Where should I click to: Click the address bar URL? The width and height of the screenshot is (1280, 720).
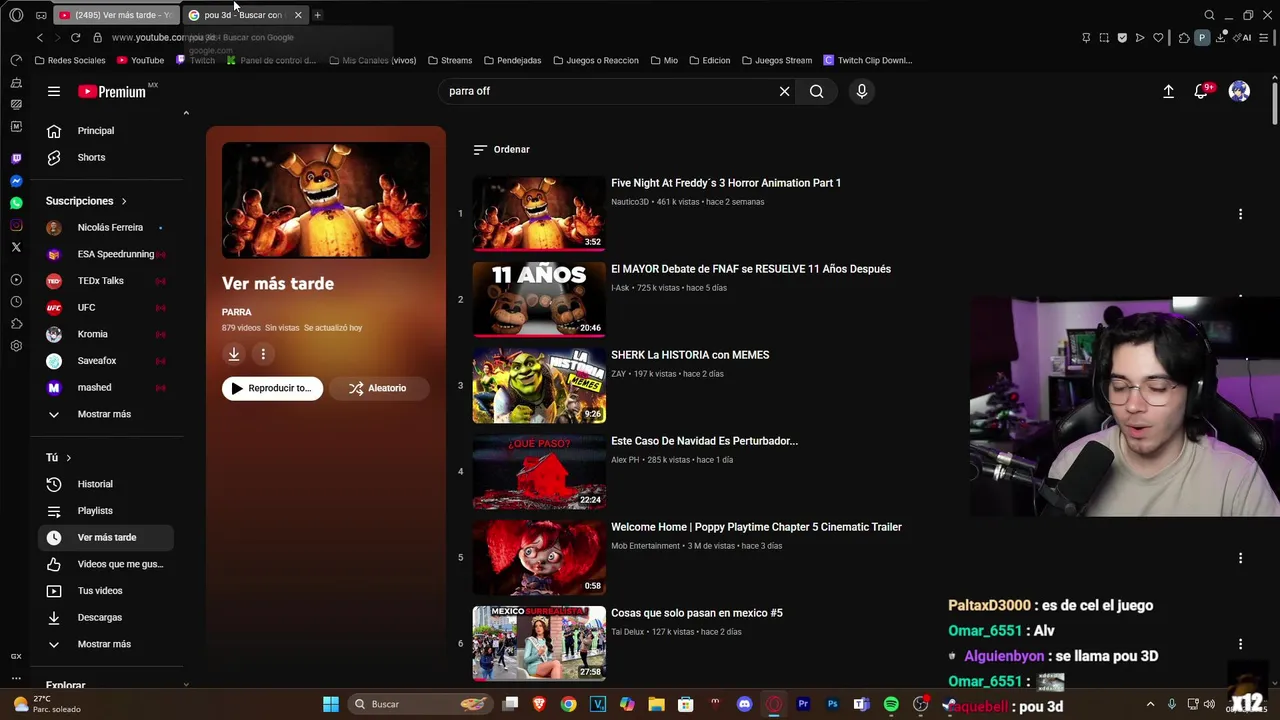150,38
